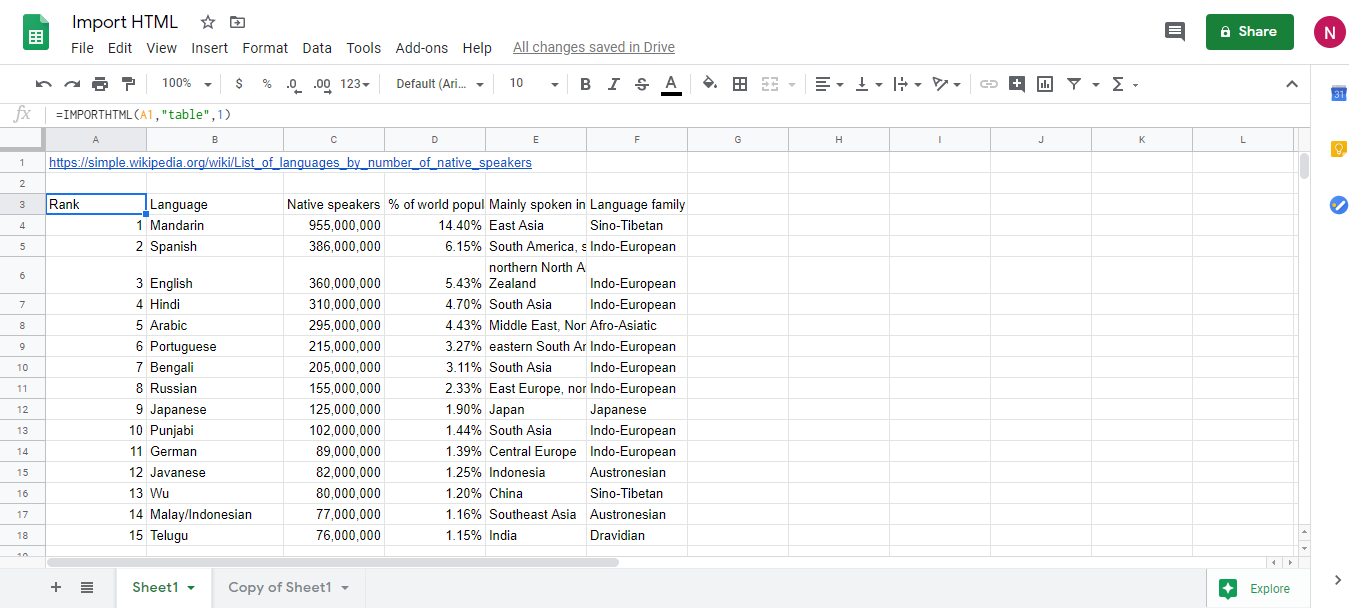Open text wrapping dropdown

pyautogui.click(x=907, y=84)
